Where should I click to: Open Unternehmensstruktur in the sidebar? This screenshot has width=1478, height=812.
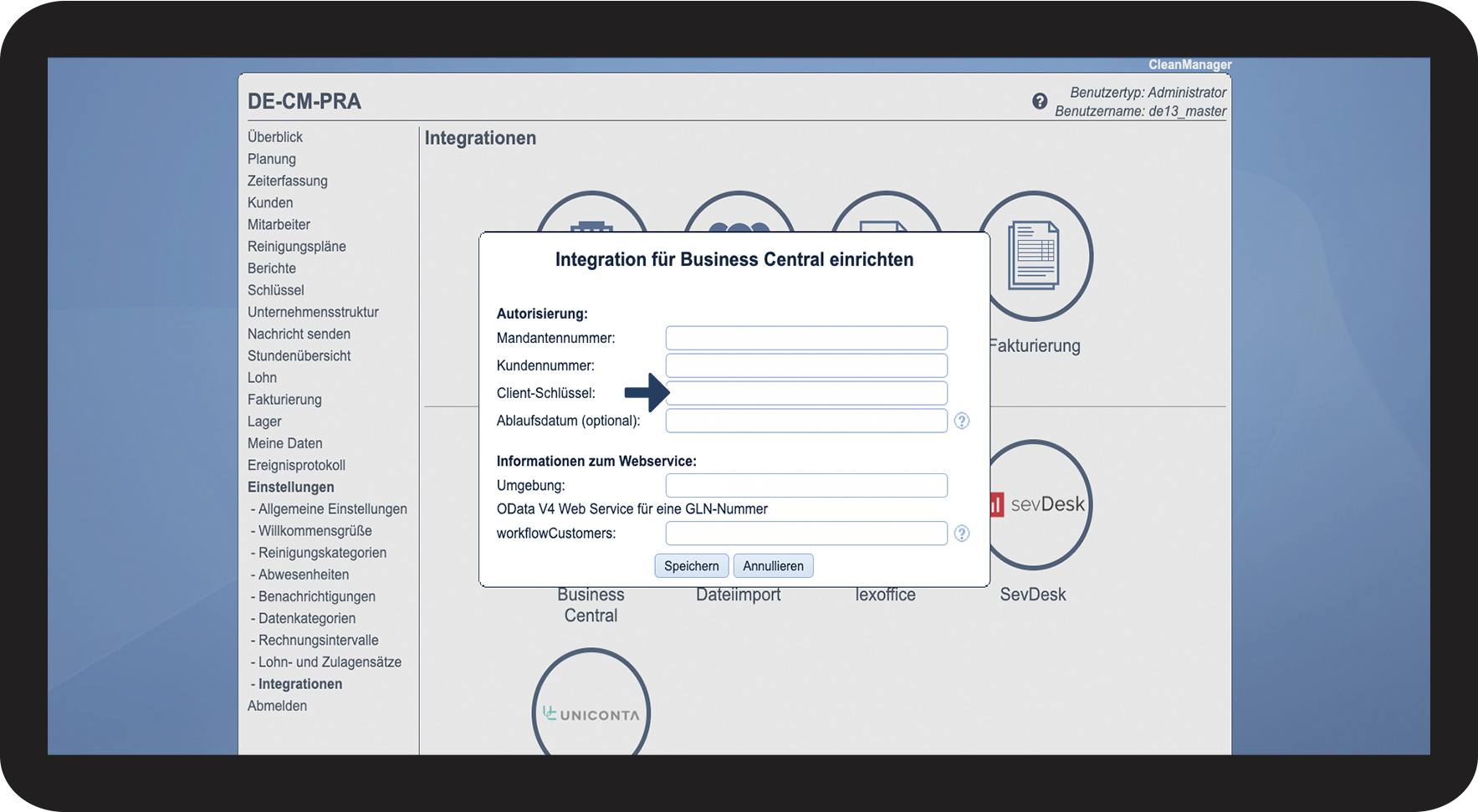313,312
